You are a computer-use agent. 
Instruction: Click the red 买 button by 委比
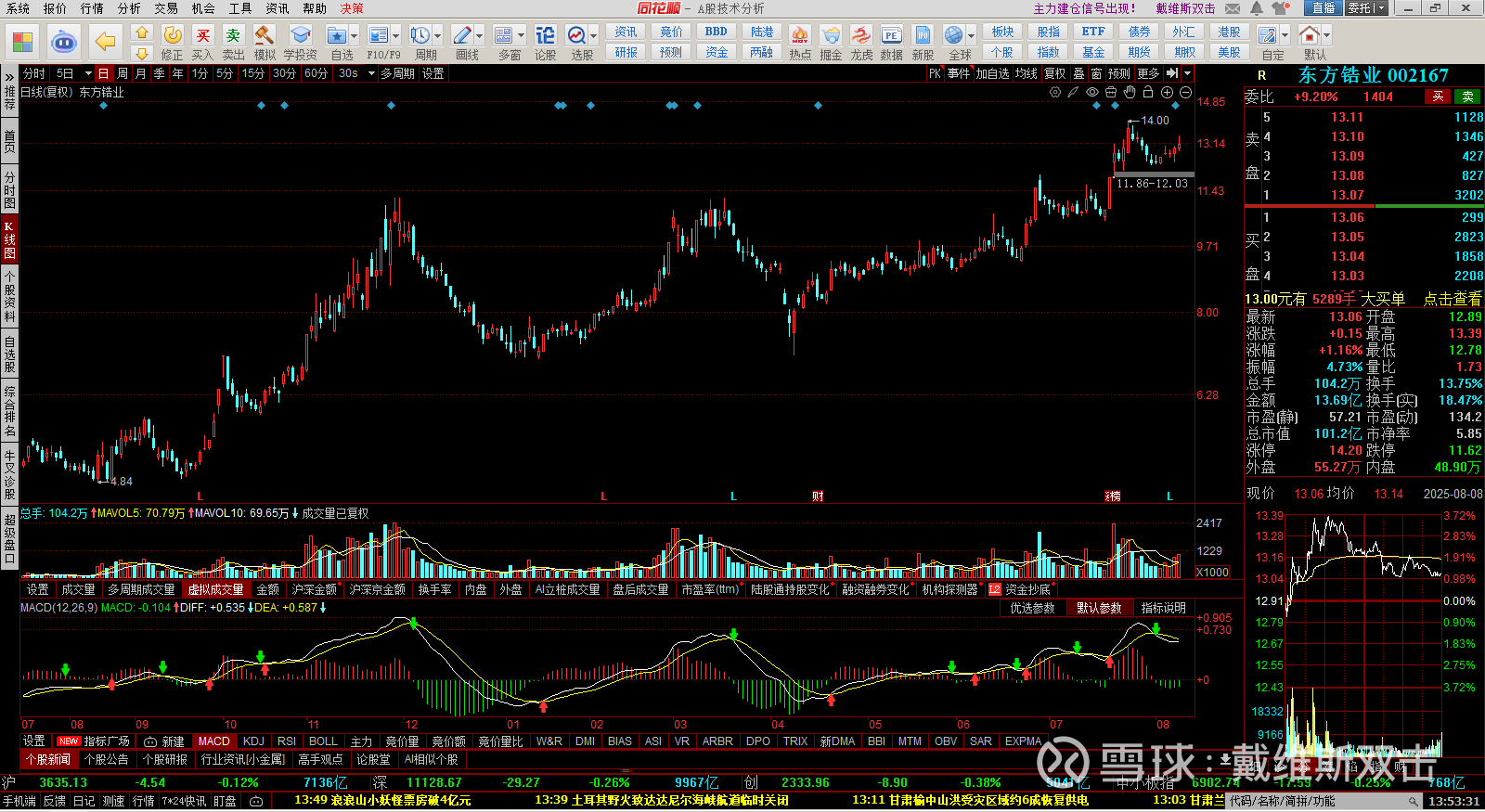click(1438, 97)
